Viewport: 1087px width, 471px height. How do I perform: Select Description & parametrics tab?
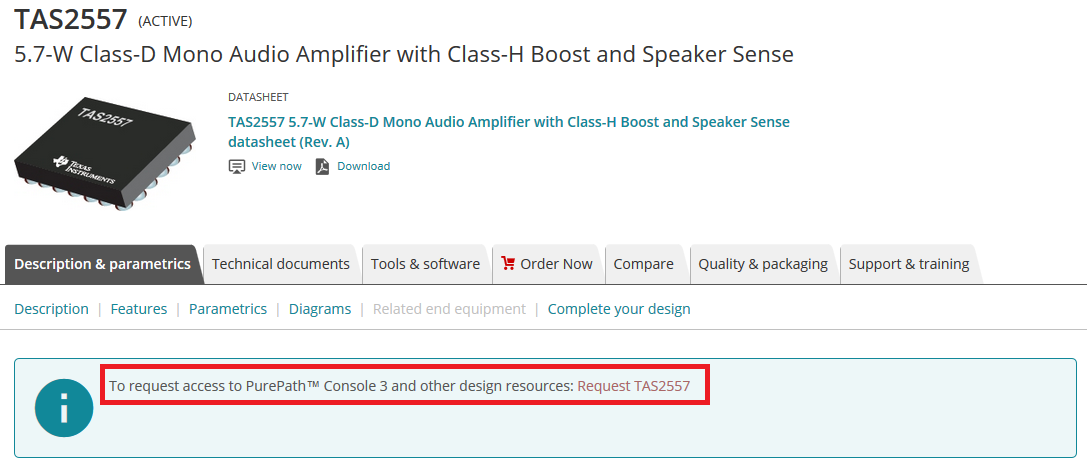pyautogui.click(x=102, y=264)
